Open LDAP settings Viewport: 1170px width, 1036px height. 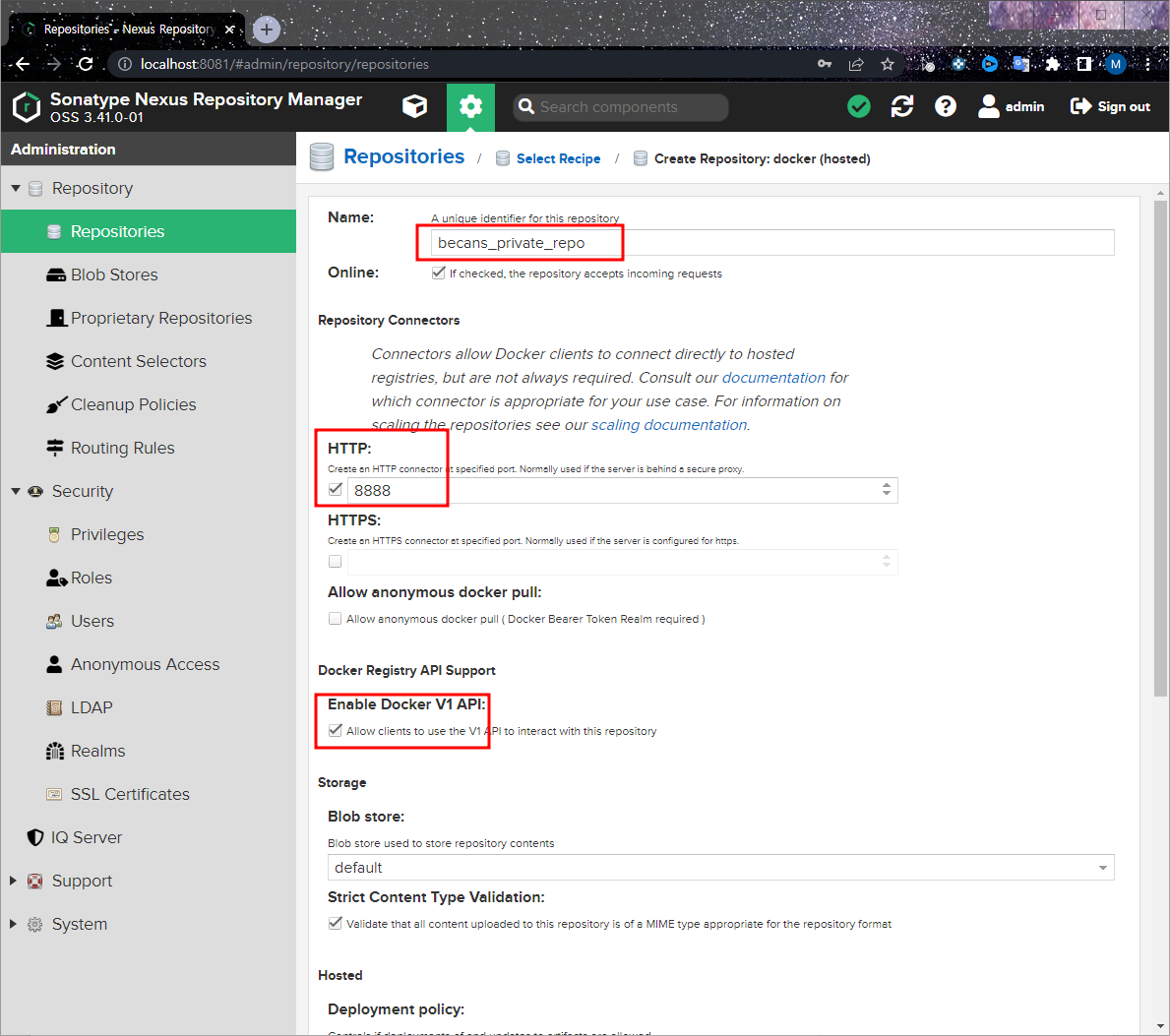point(149,707)
